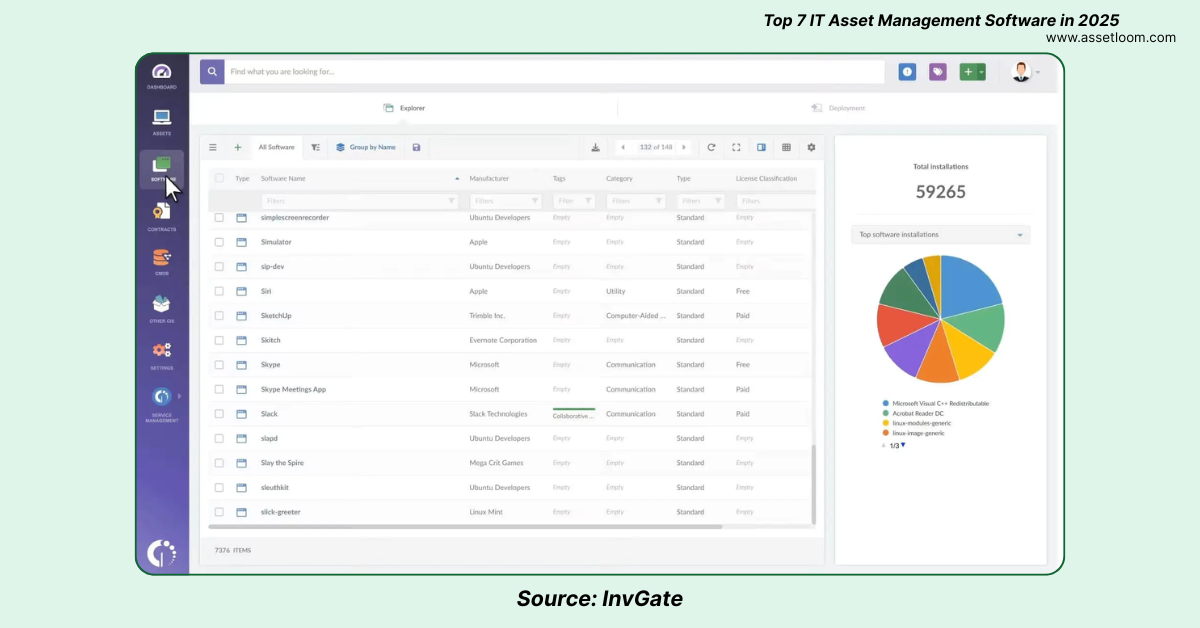Open the SketchUp software entry
1200x628 pixels.
tap(276, 316)
